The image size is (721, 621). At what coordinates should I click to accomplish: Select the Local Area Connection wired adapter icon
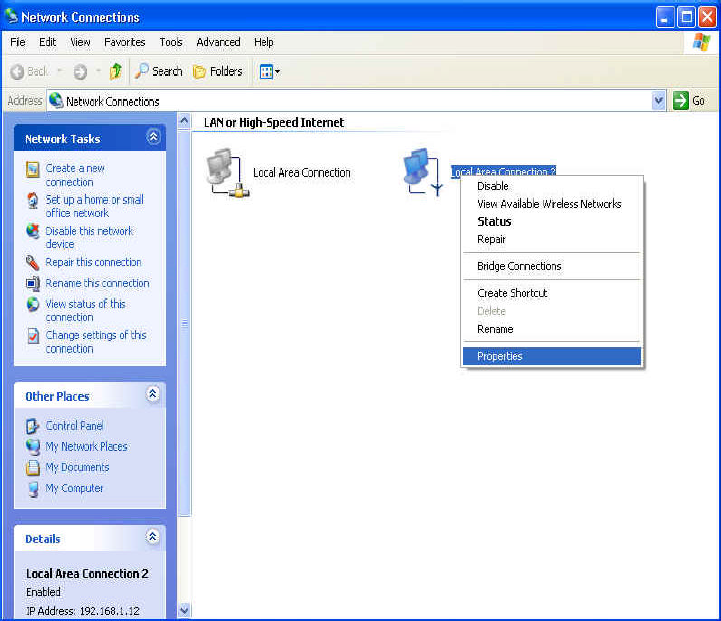(x=228, y=173)
